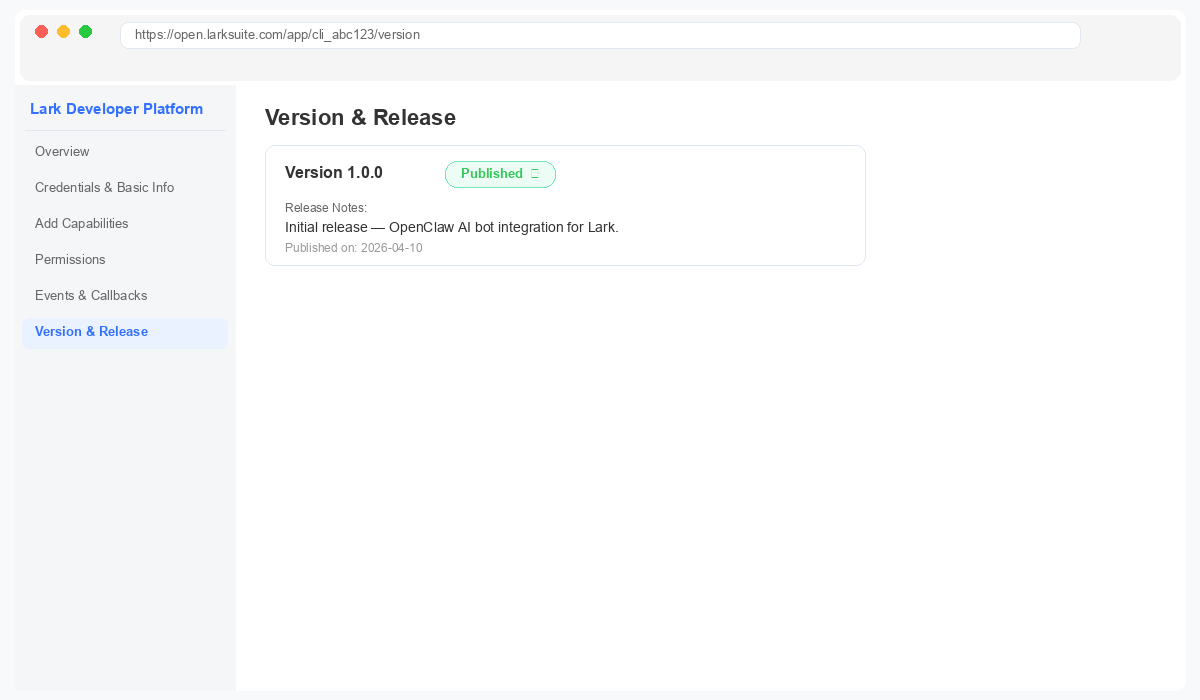Image resolution: width=1200 pixels, height=700 pixels.
Task: Select the Release Notes label
Action: point(326,208)
